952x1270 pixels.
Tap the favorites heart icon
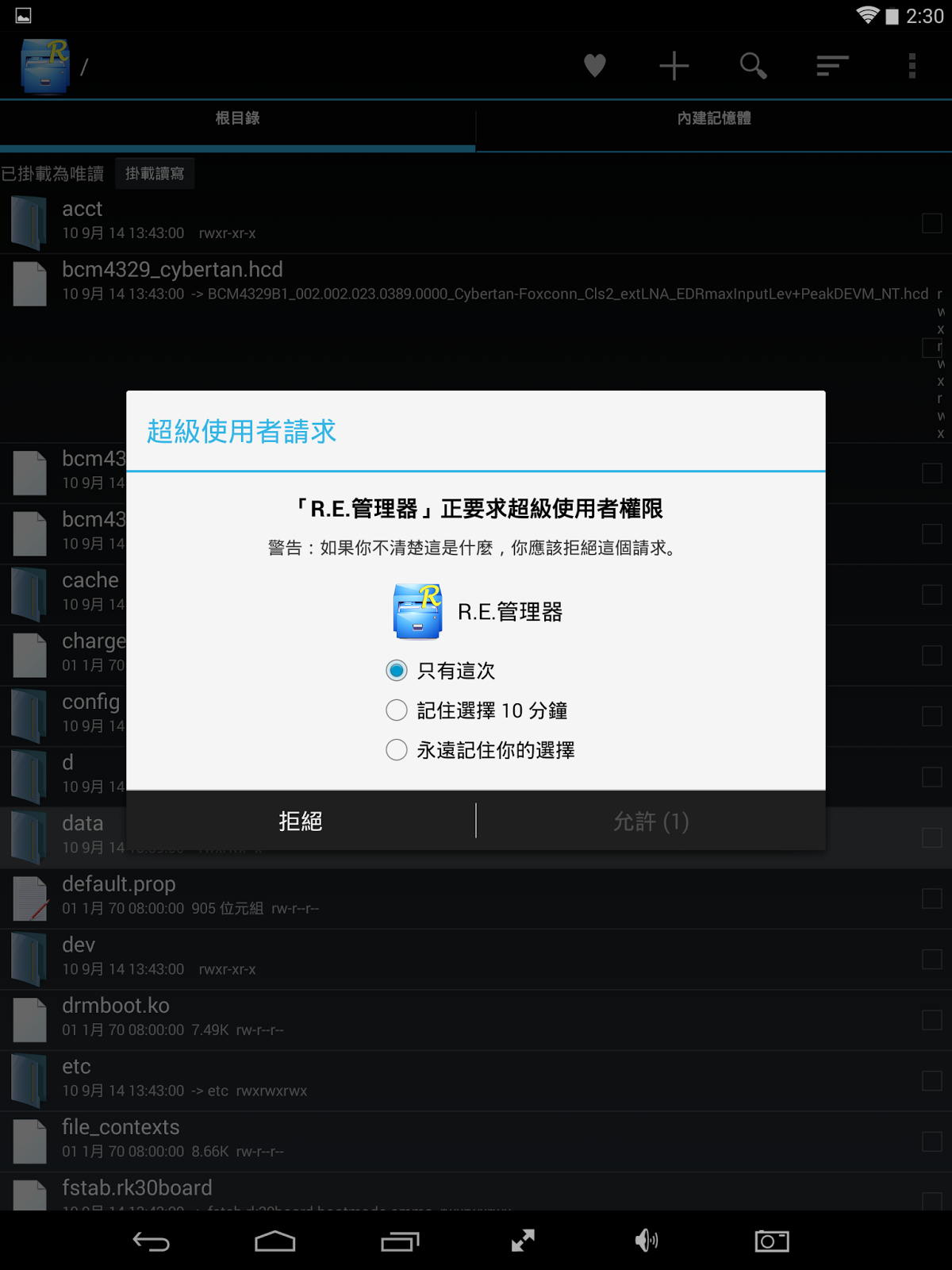pos(595,65)
